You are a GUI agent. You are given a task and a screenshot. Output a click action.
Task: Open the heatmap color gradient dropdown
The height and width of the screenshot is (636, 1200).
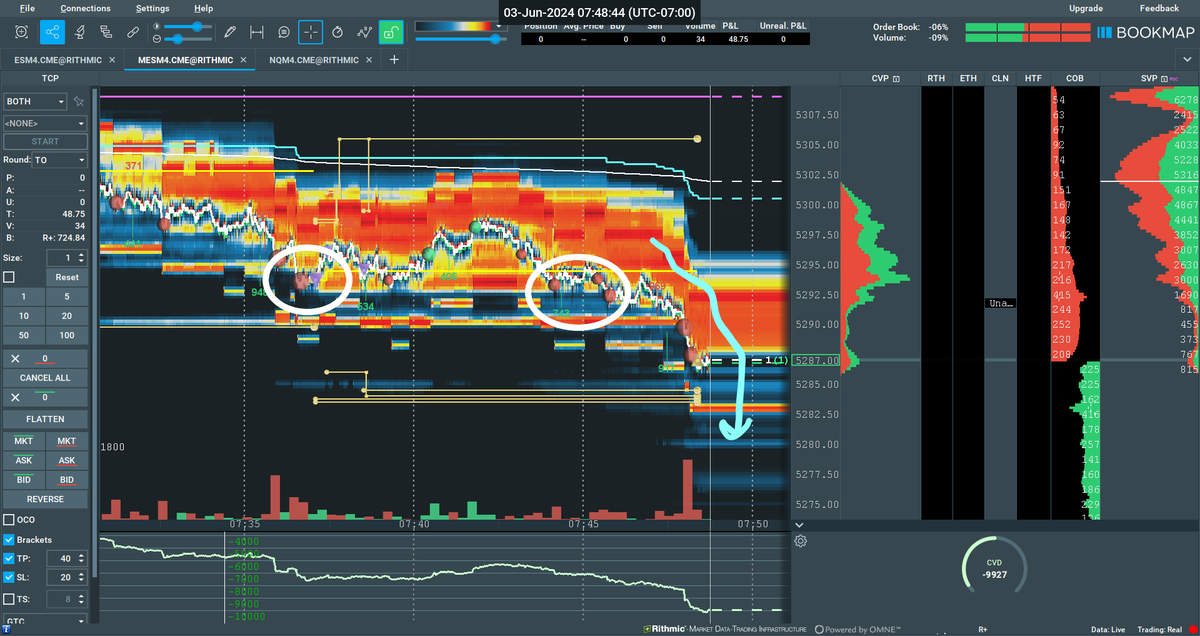point(460,26)
